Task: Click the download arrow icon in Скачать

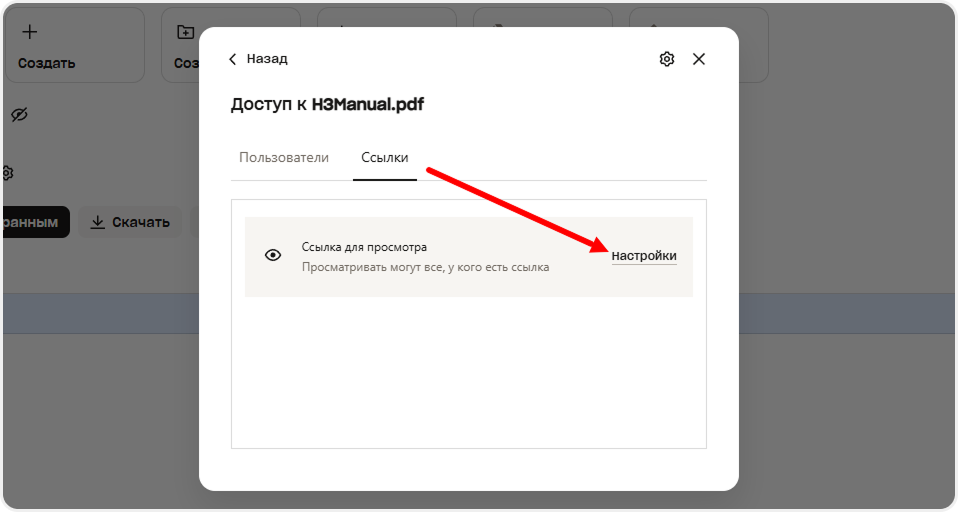Action: (x=98, y=222)
